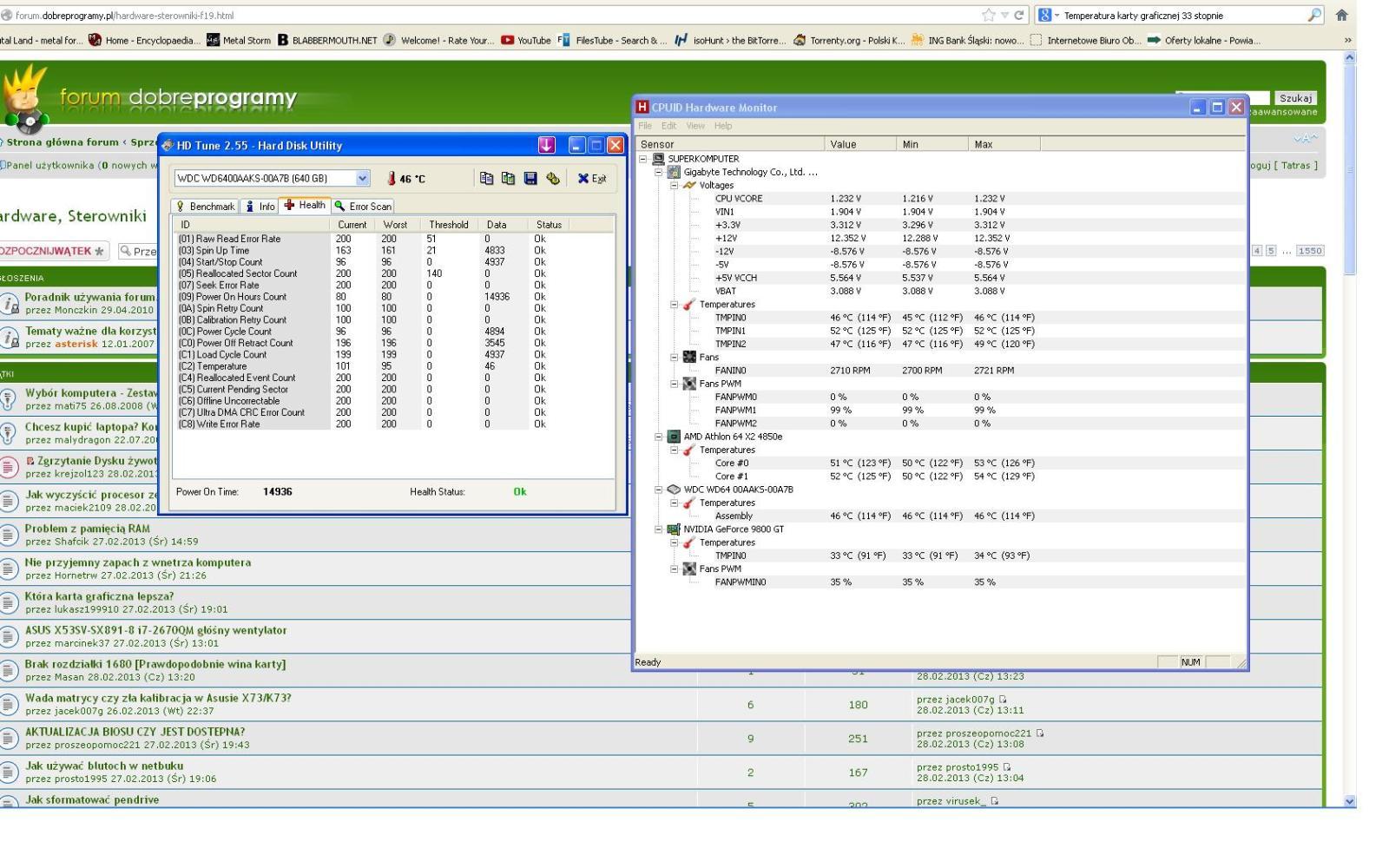Click the fan icon beside Fans
Viewport: 1389px width, 868px height.
pyautogui.click(x=689, y=357)
